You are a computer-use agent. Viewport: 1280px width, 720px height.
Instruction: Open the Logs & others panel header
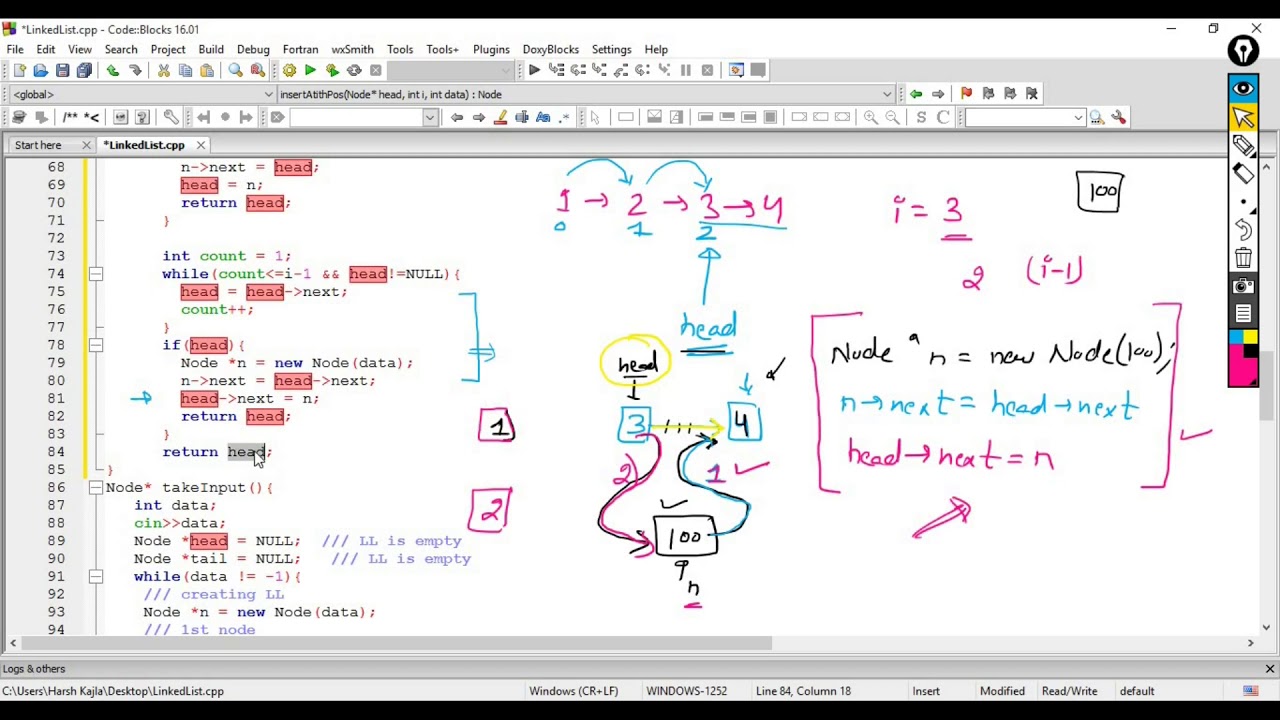[x=34, y=669]
